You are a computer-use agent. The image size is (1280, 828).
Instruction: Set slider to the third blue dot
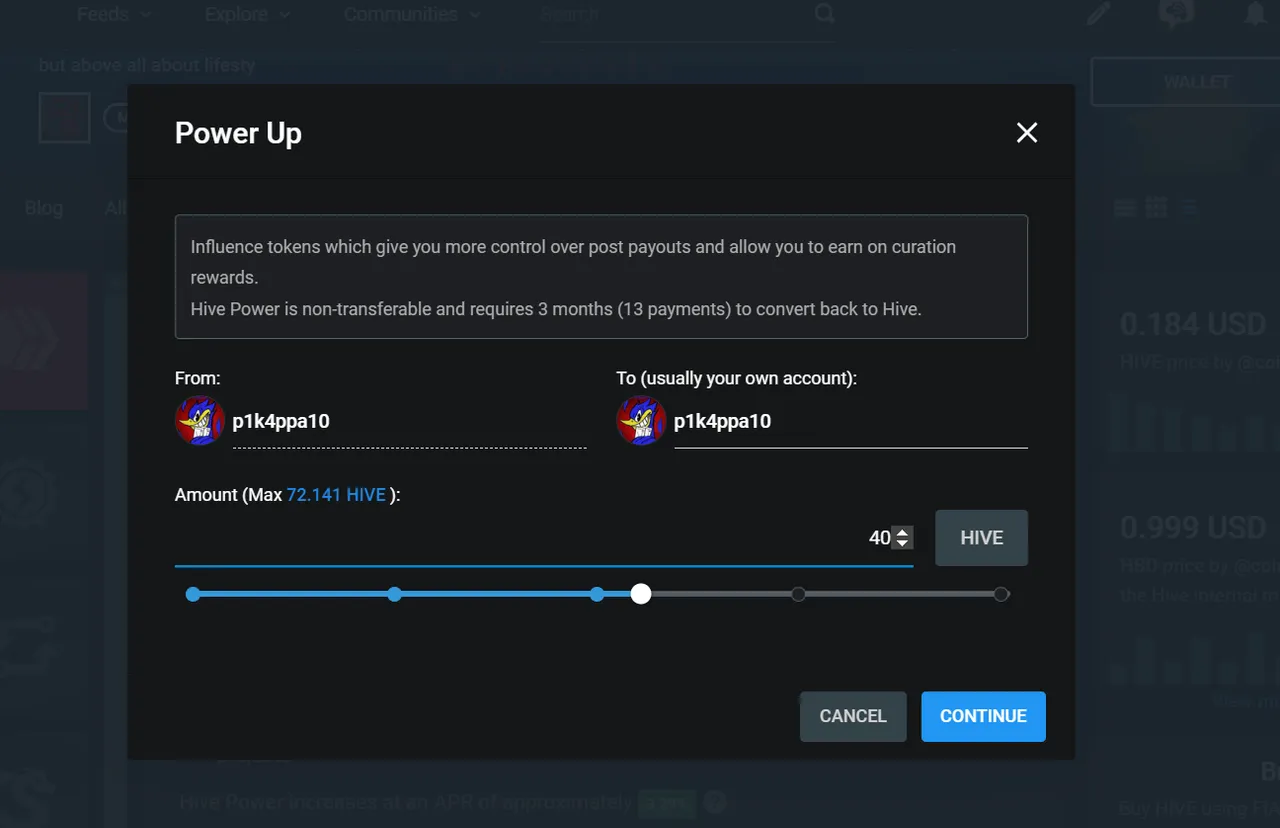pos(597,594)
